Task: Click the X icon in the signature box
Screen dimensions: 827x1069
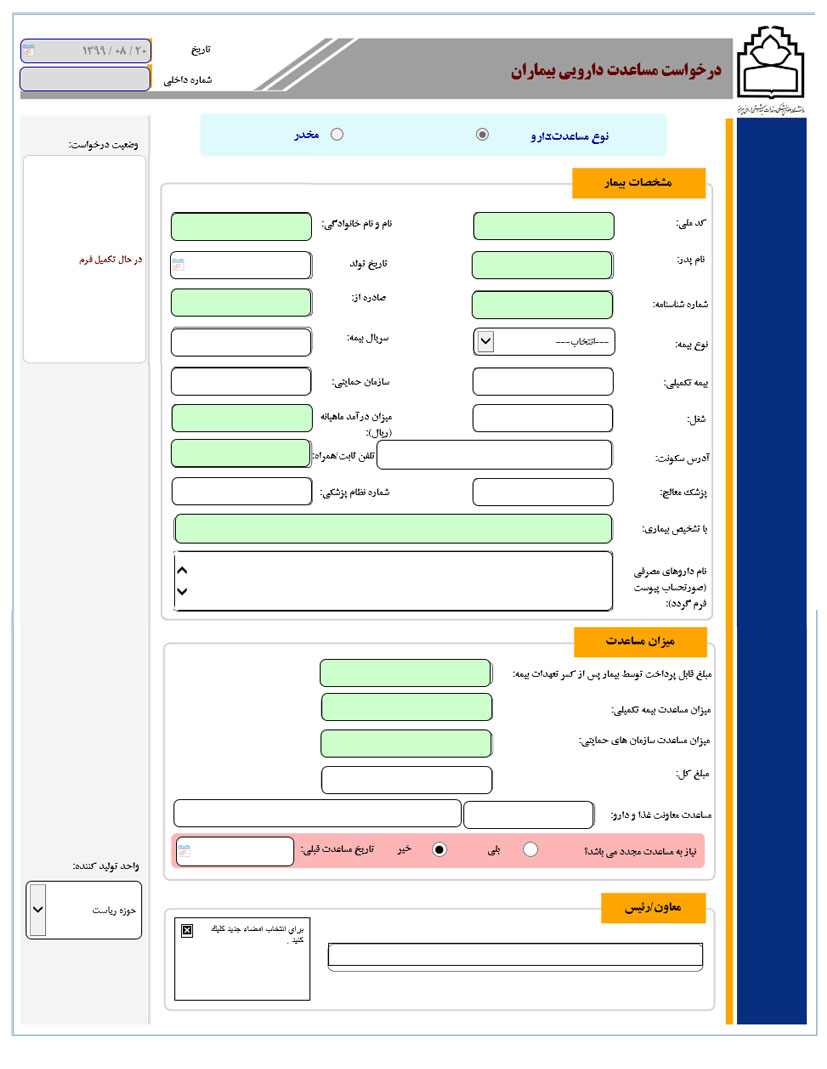Action: [187, 930]
